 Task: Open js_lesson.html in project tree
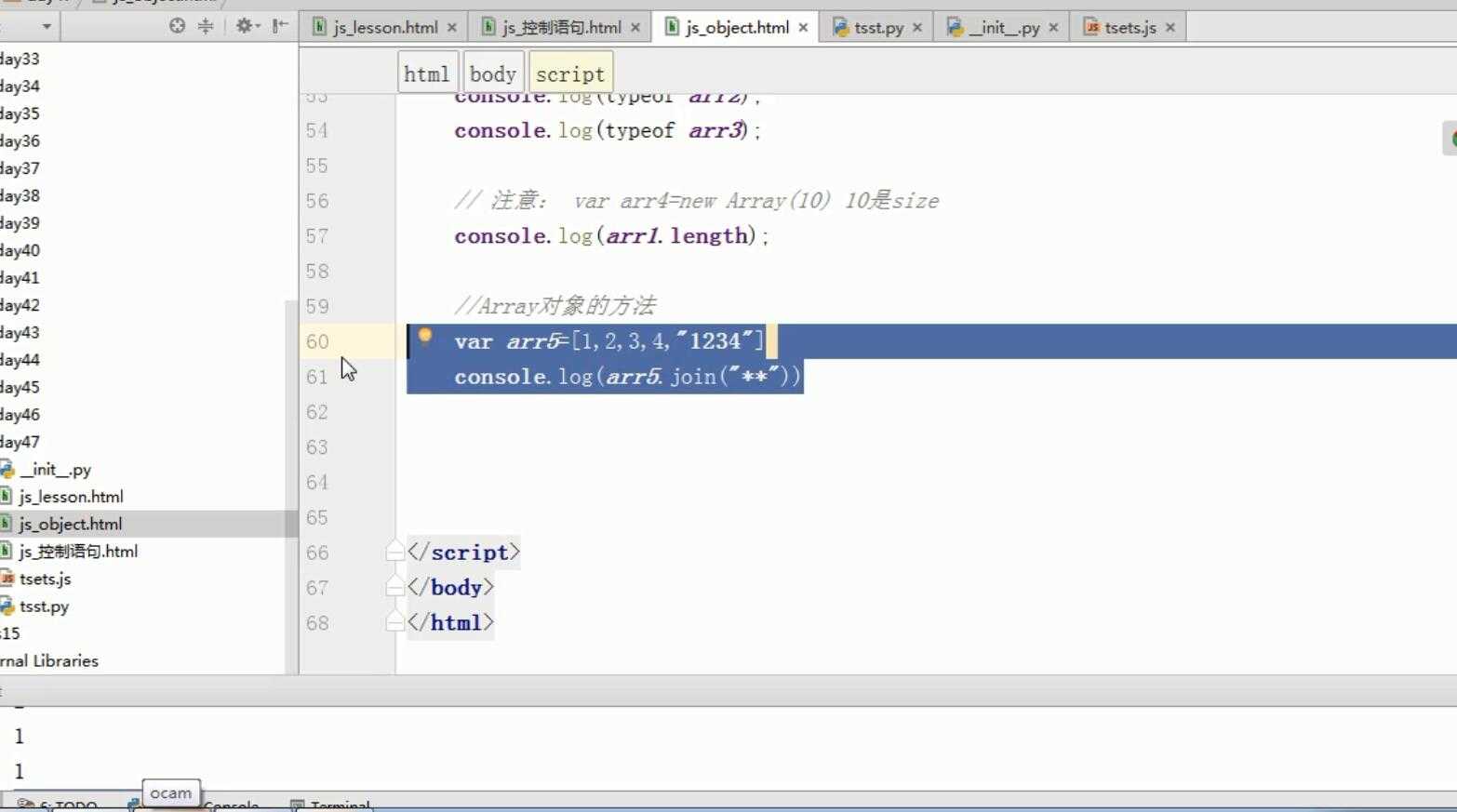[x=71, y=497]
